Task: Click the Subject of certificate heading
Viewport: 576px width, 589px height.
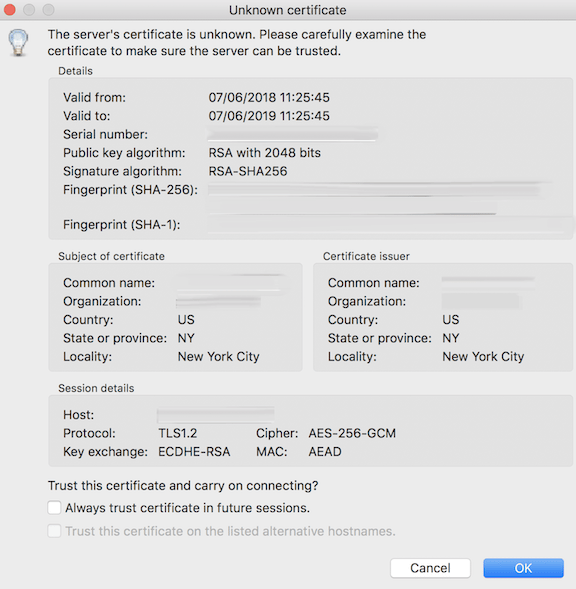Action: [112, 256]
